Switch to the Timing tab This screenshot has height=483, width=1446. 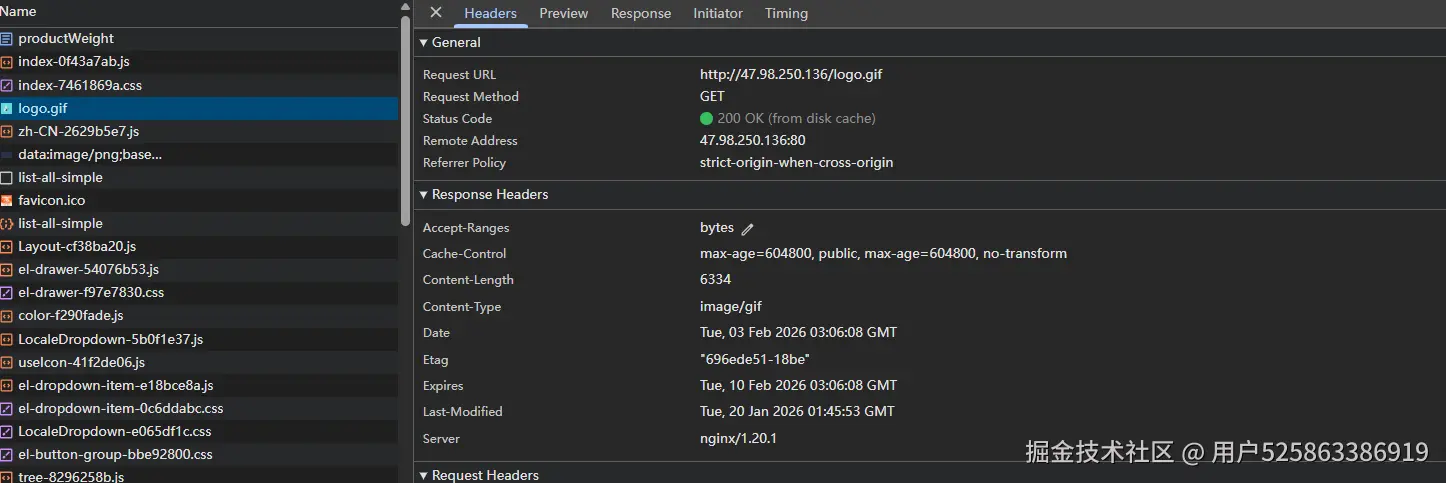tap(786, 13)
